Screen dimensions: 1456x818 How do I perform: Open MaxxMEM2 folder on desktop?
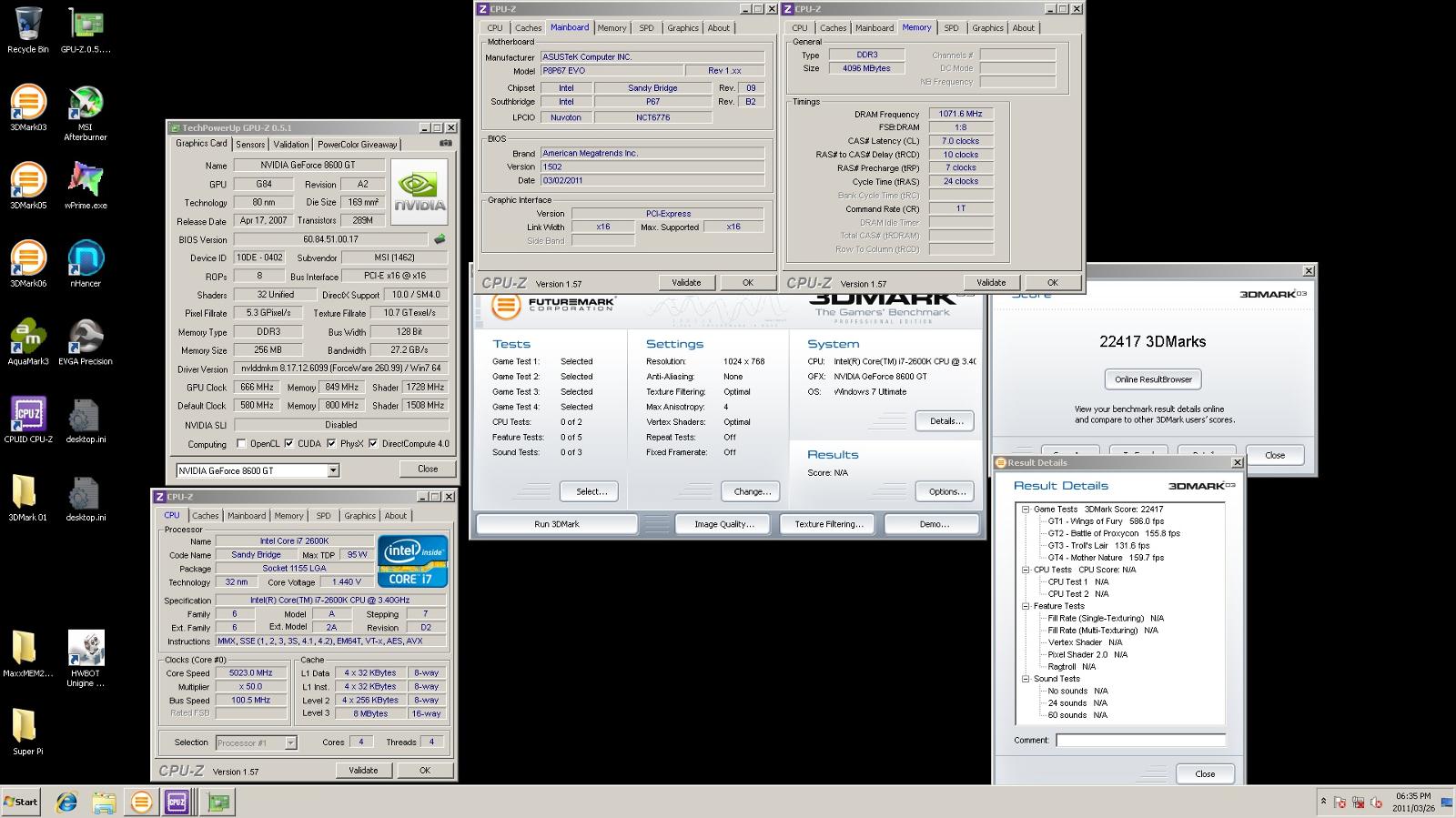[x=28, y=655]
